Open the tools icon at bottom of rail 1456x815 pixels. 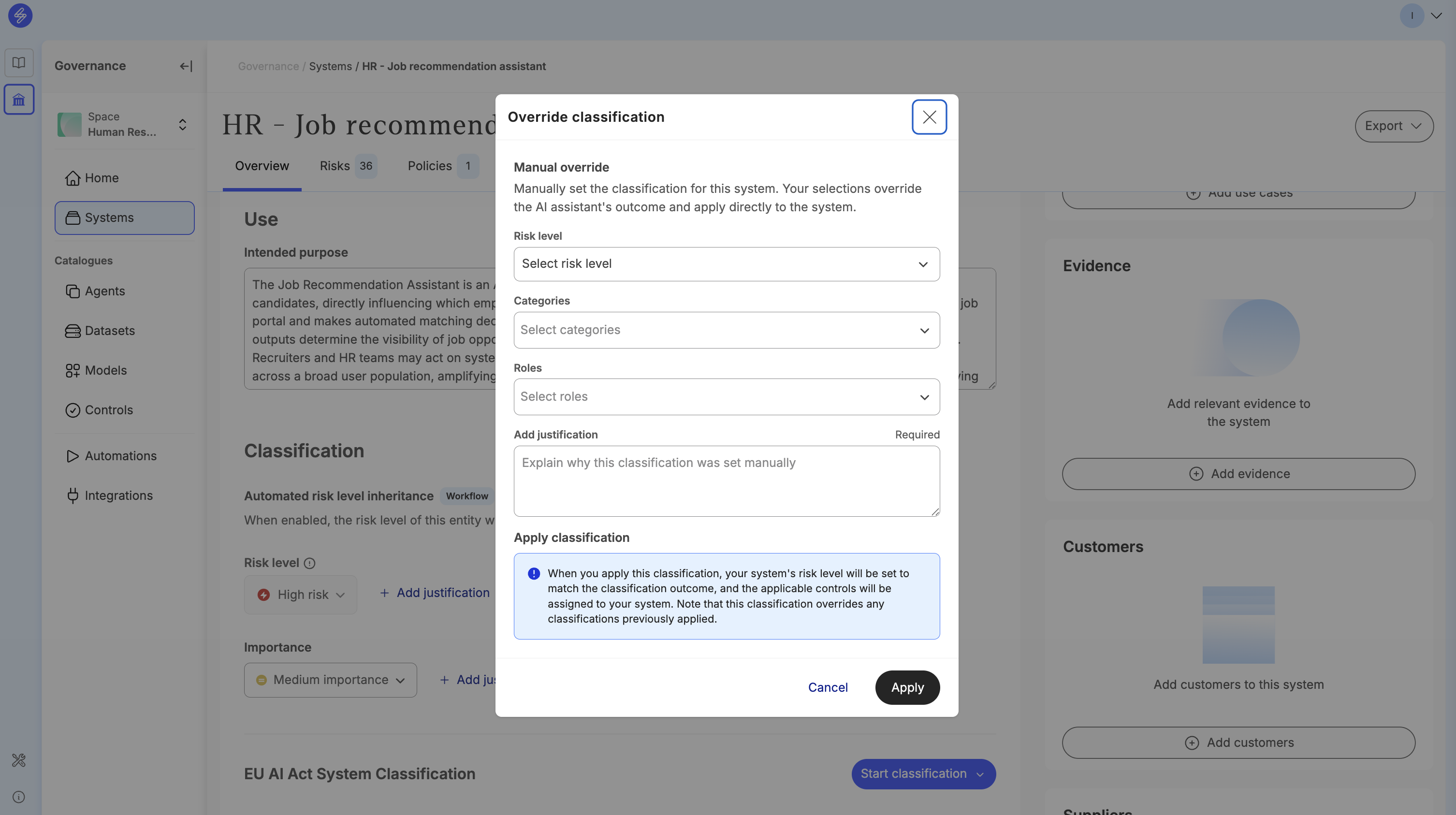pyautogui.click(x=19, y=760)
